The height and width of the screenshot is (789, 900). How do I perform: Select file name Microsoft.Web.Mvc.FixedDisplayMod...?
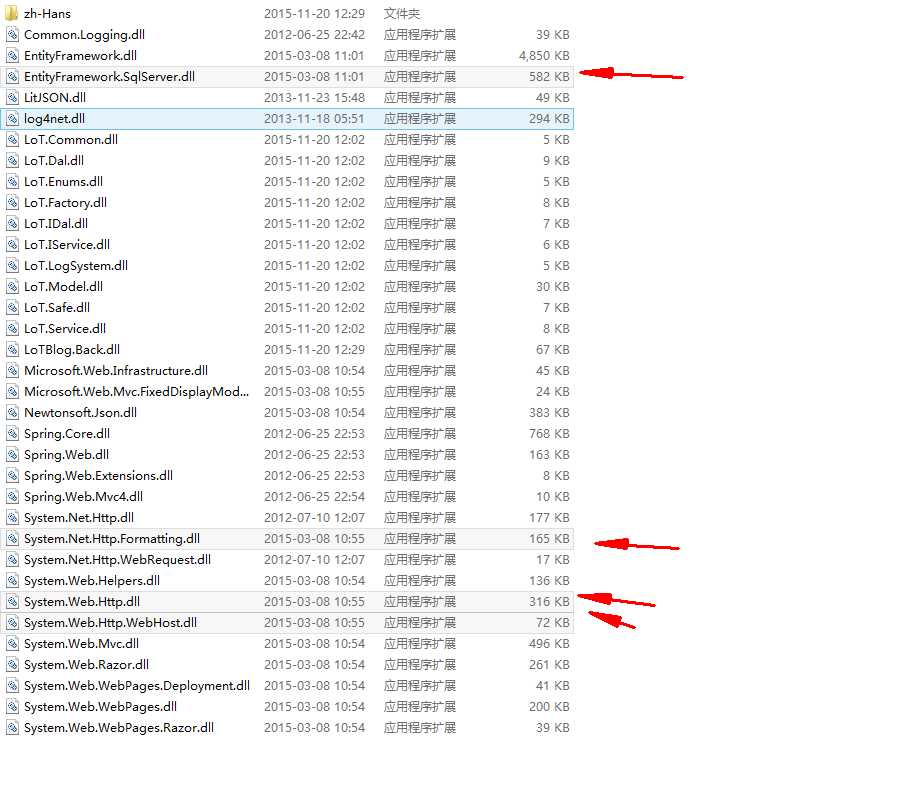pos(137,391)
